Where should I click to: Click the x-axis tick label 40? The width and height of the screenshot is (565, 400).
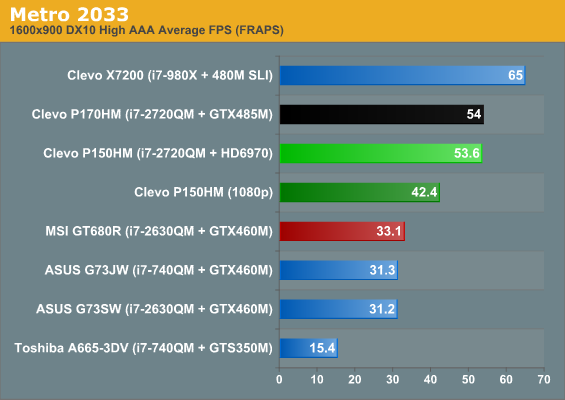[431, 379]
